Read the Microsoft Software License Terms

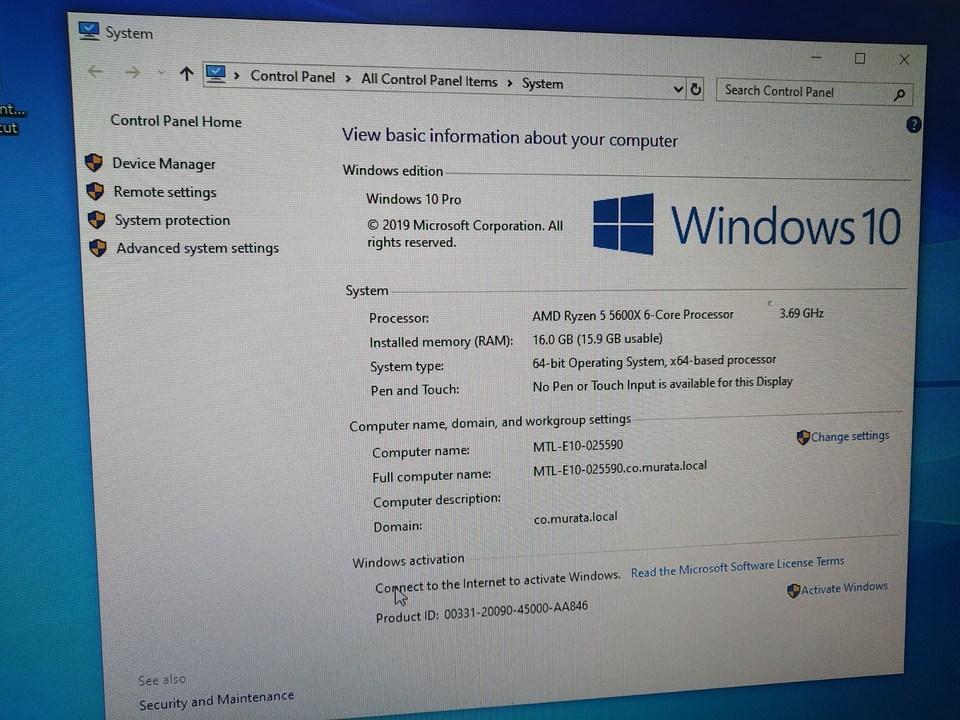pyautogui.click(x=737, y=568)
